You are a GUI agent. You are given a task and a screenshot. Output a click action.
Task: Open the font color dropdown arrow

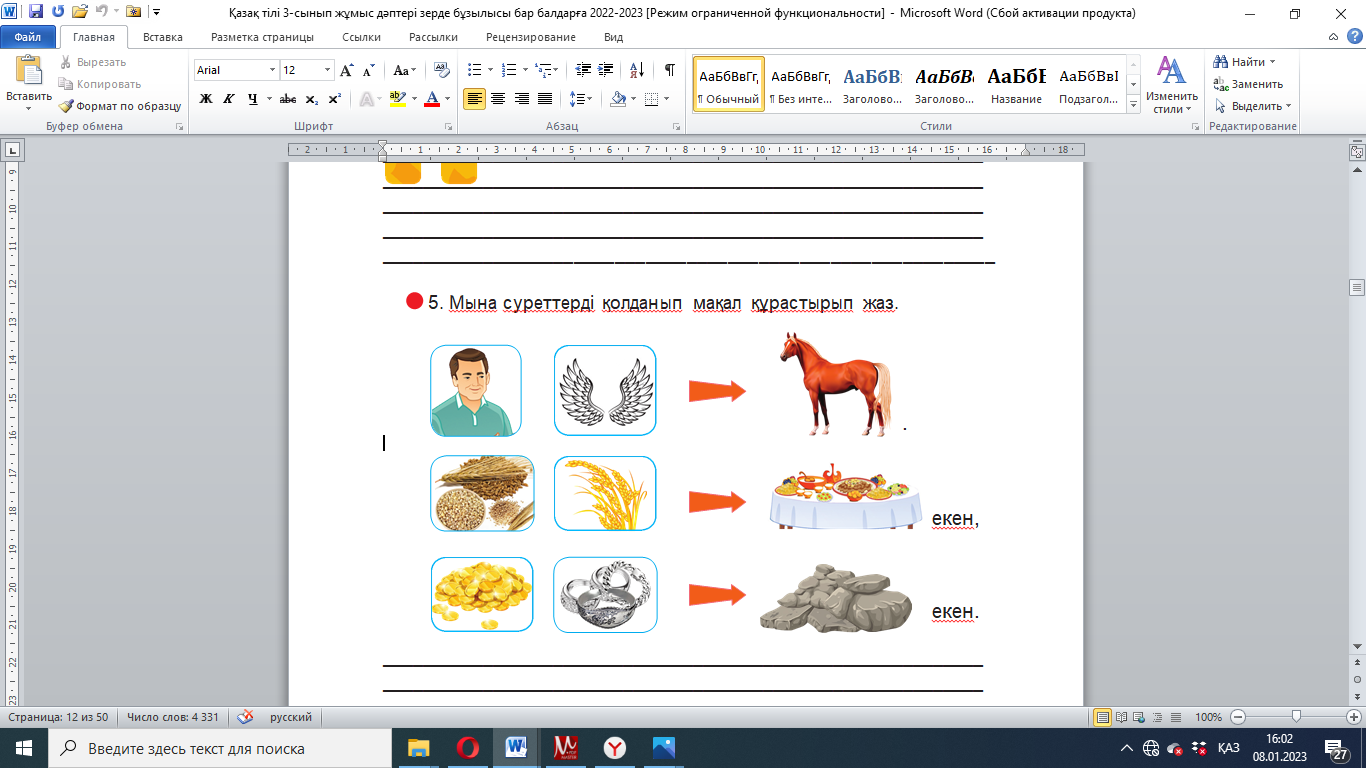coord(446,99)
